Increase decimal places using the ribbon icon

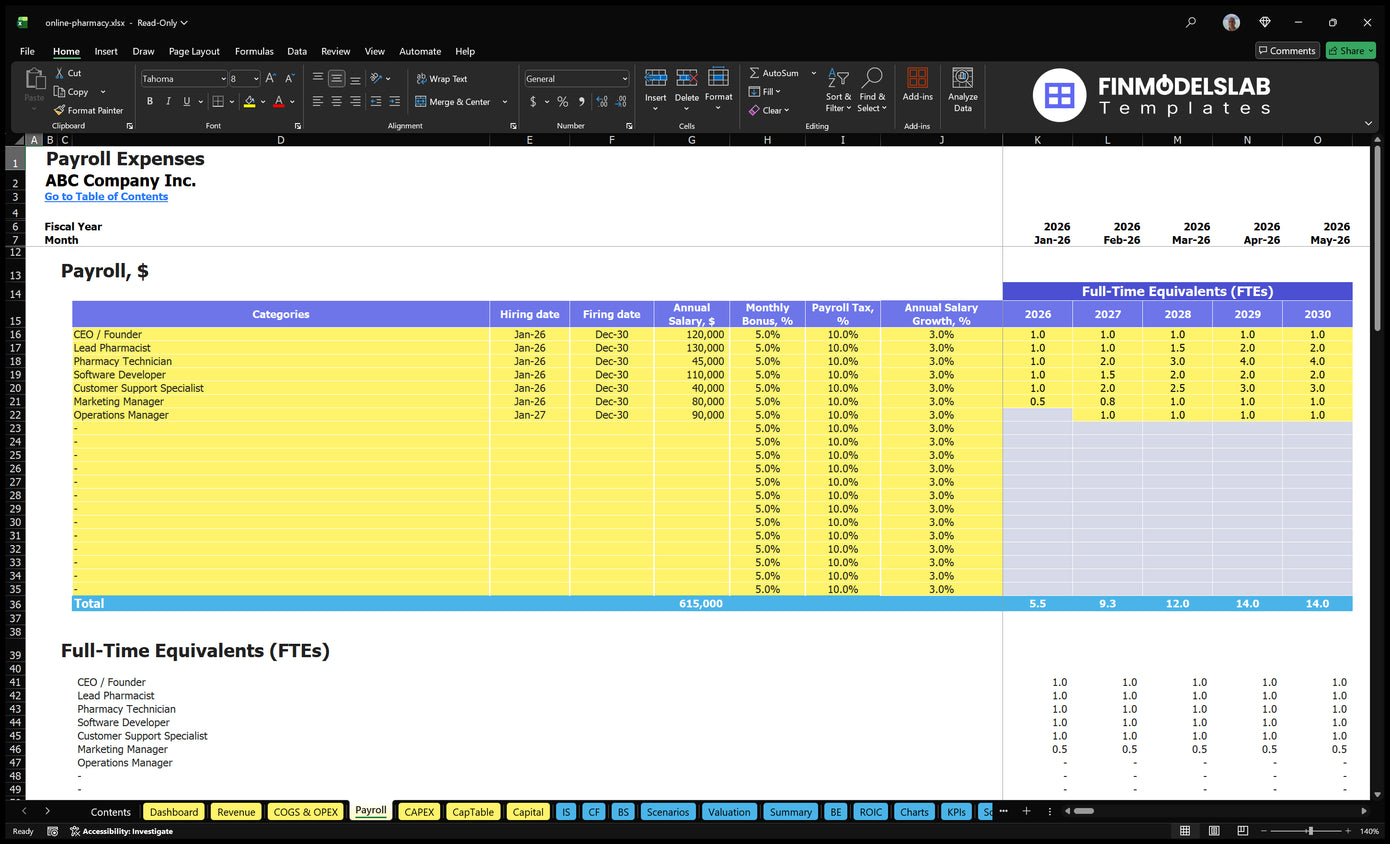tap(601, 101)
